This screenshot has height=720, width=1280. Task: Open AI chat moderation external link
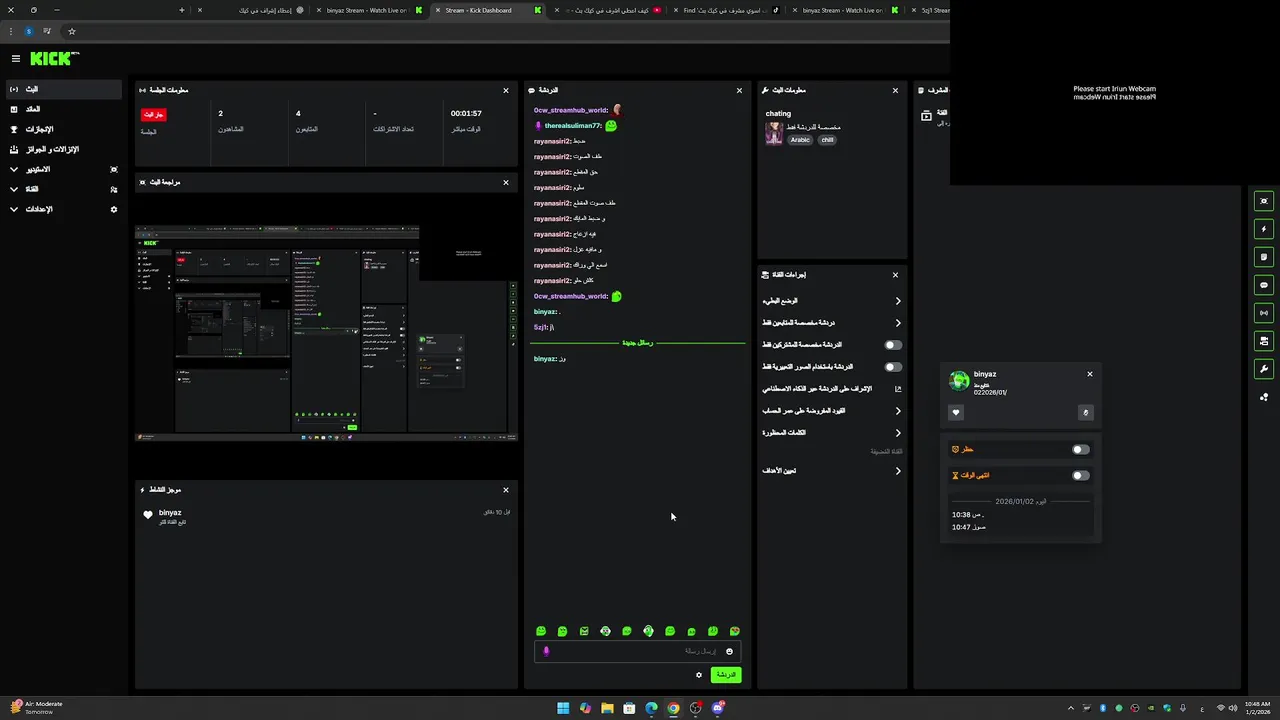(897, 389)
